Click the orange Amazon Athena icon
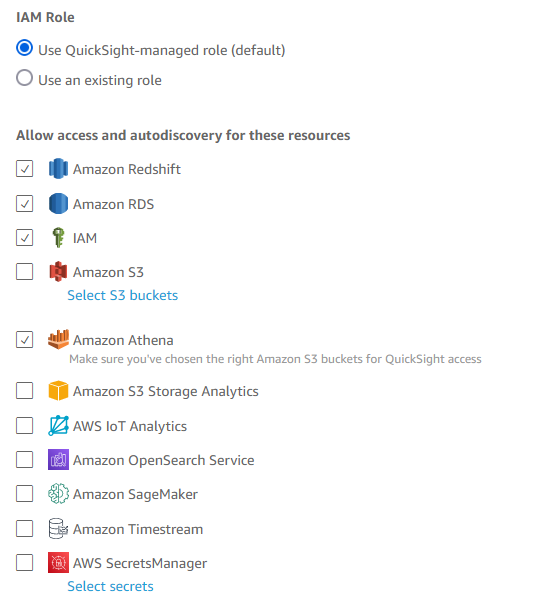The width and height of the screenshot is (557, 606). (58, 339)
